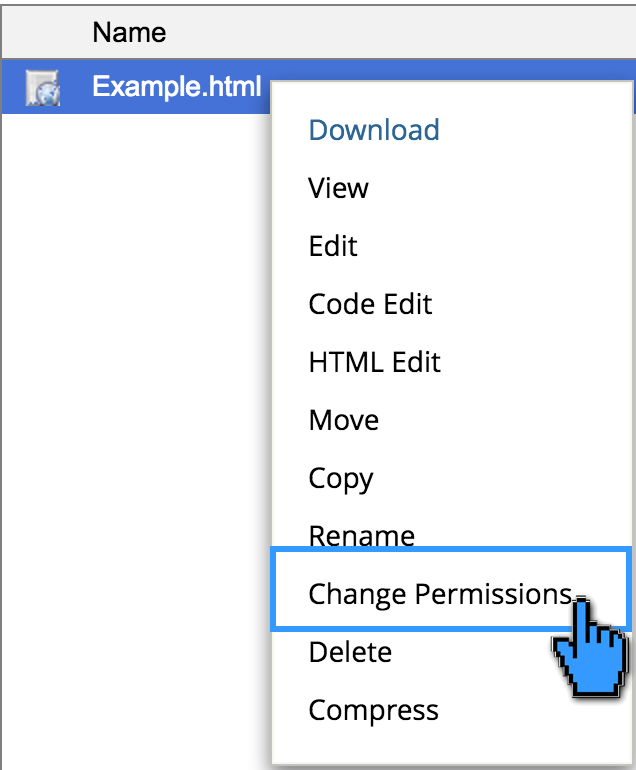The image size is (636, 770).
Task: Click the Example.html file name
Action: (177, 86)
